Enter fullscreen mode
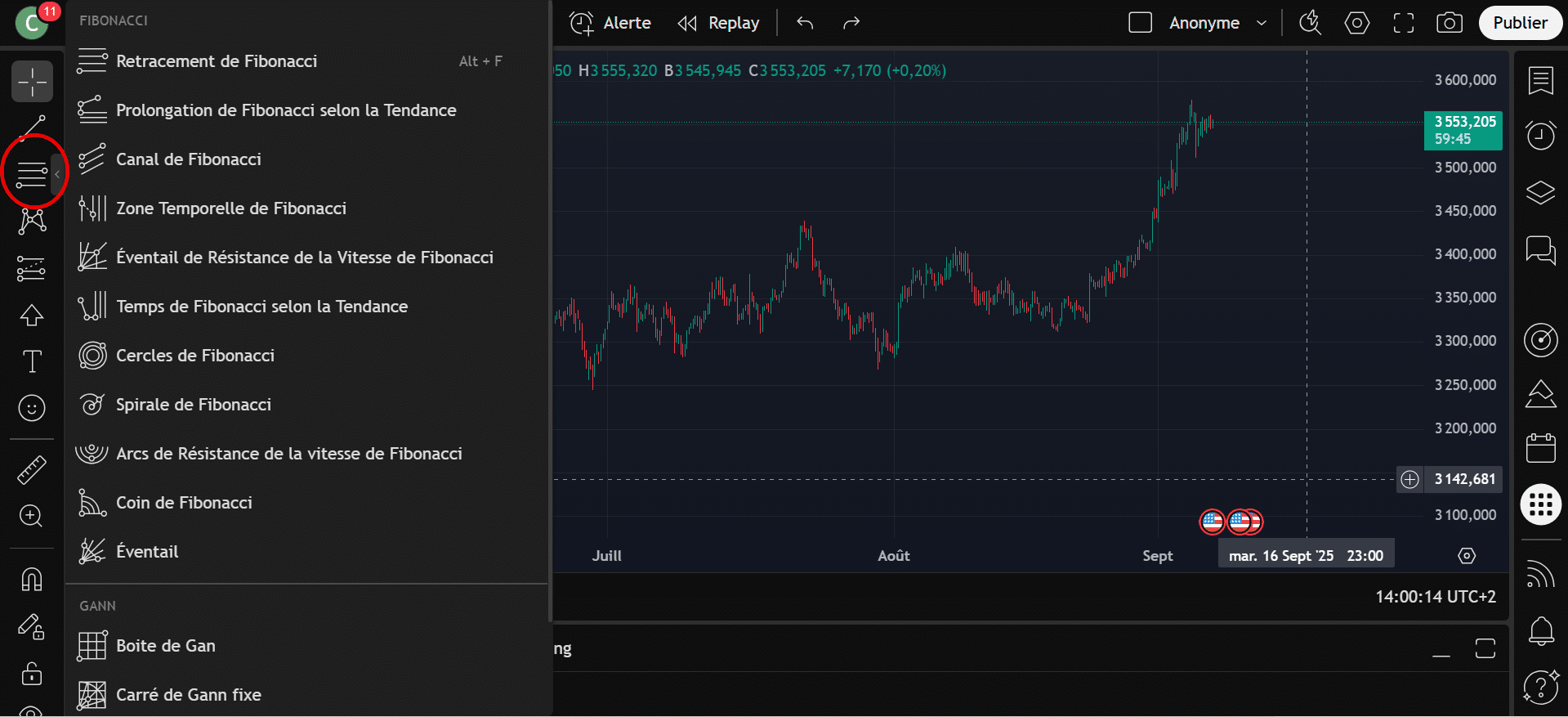 click(x=1403, y=23)
